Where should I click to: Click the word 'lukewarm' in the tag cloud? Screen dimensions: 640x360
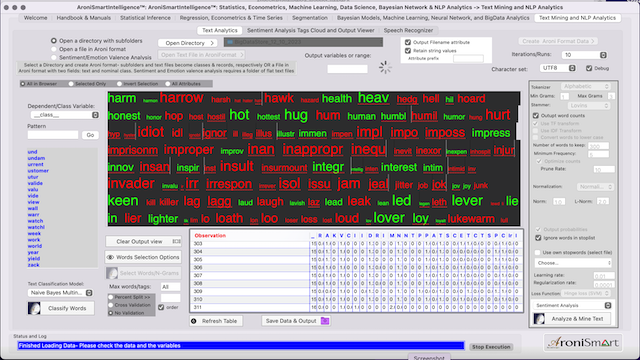click(x=471, y=219)
